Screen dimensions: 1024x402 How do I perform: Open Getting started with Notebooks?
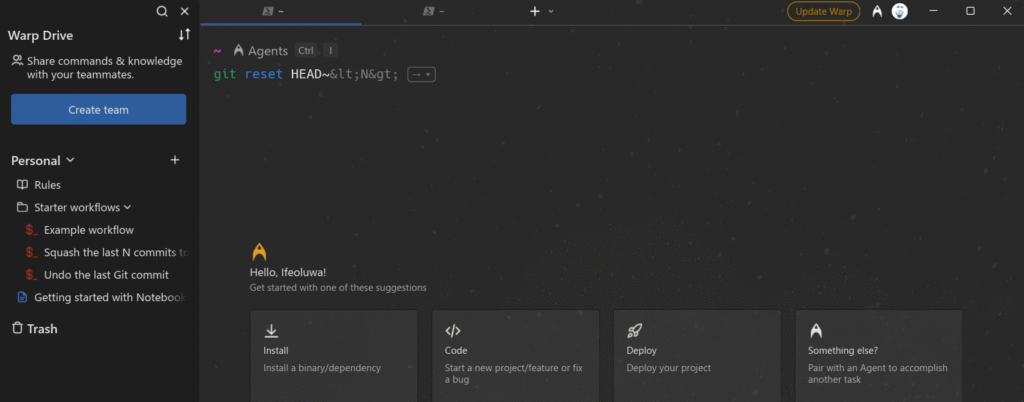click(x=110, y=297)
